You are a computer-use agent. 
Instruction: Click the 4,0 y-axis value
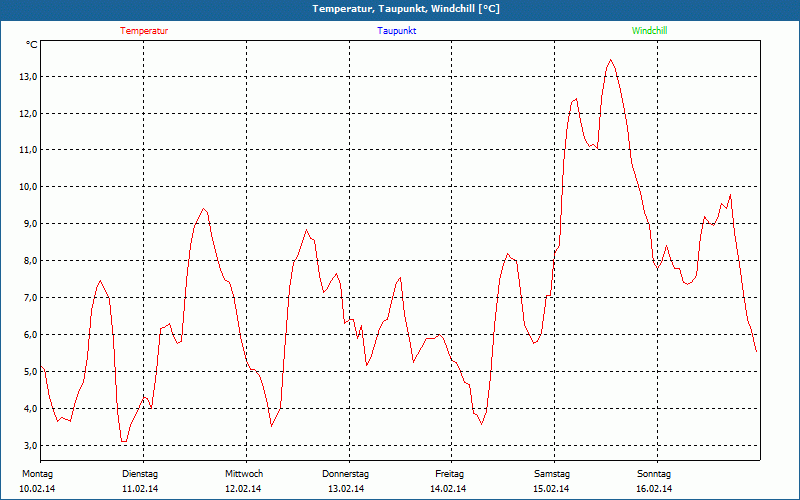(x=29, y=409)
